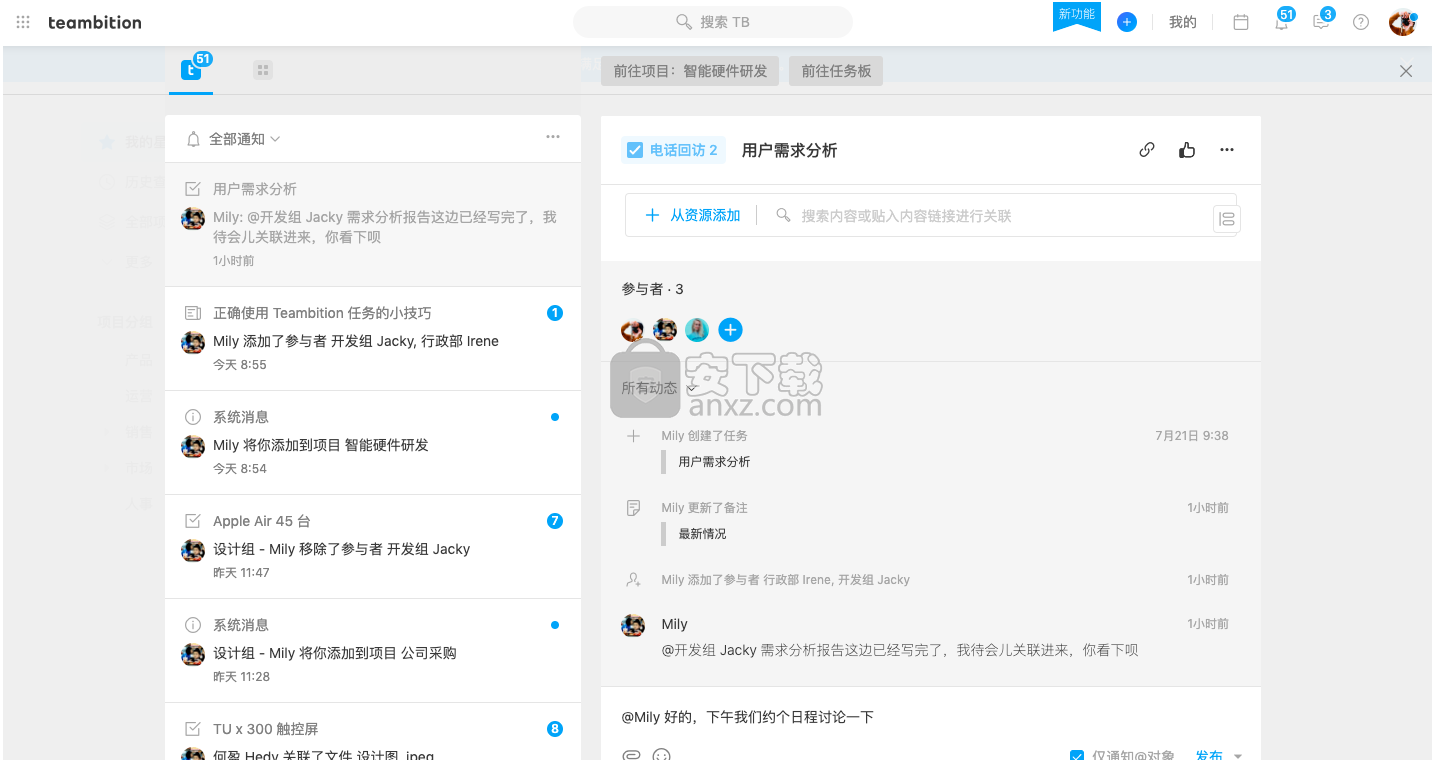
Task: Click the Mily 创建了任务 activity entry
Action: (x=705, y=436)
